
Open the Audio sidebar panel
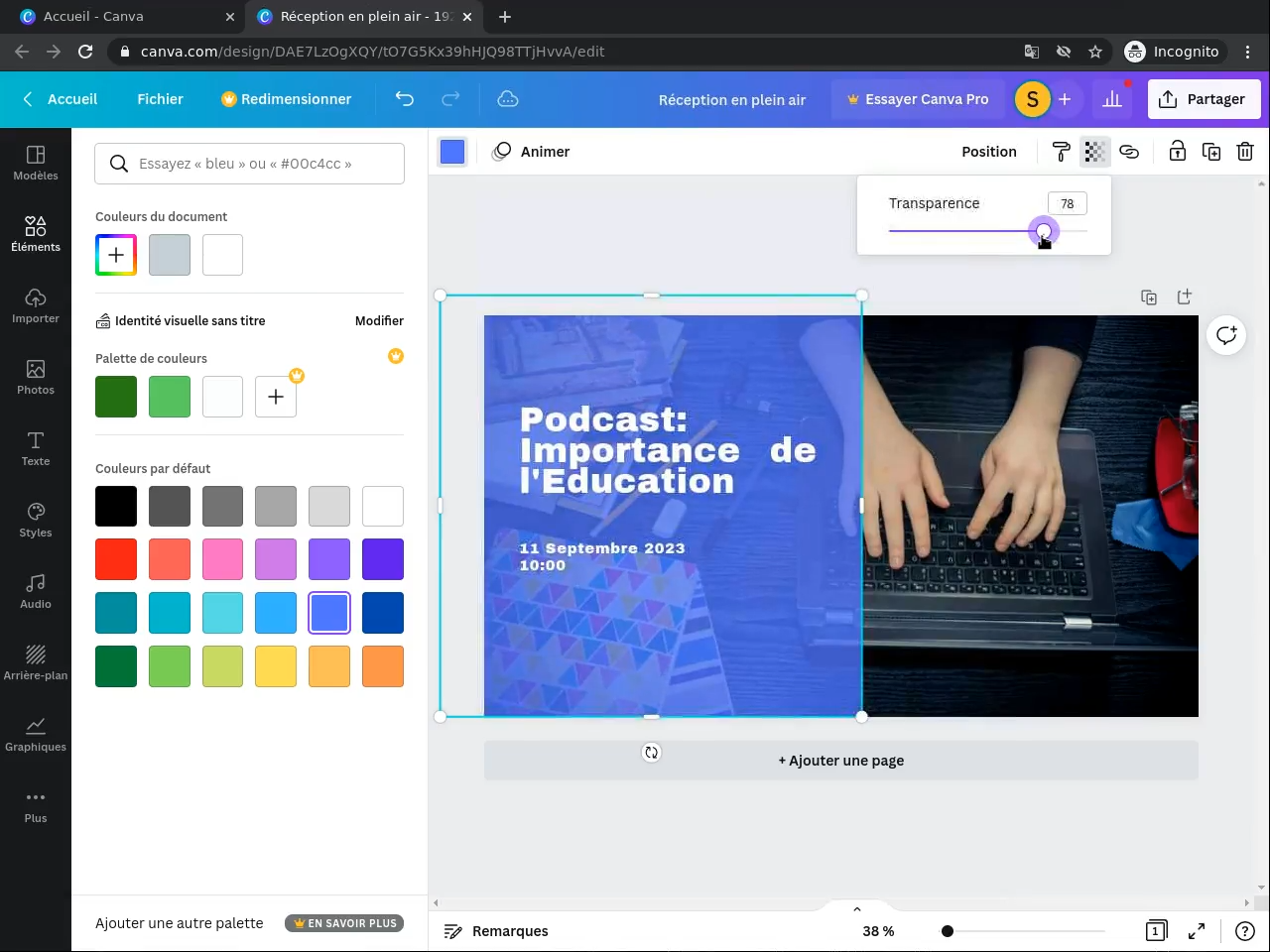[x=36, y=591]
